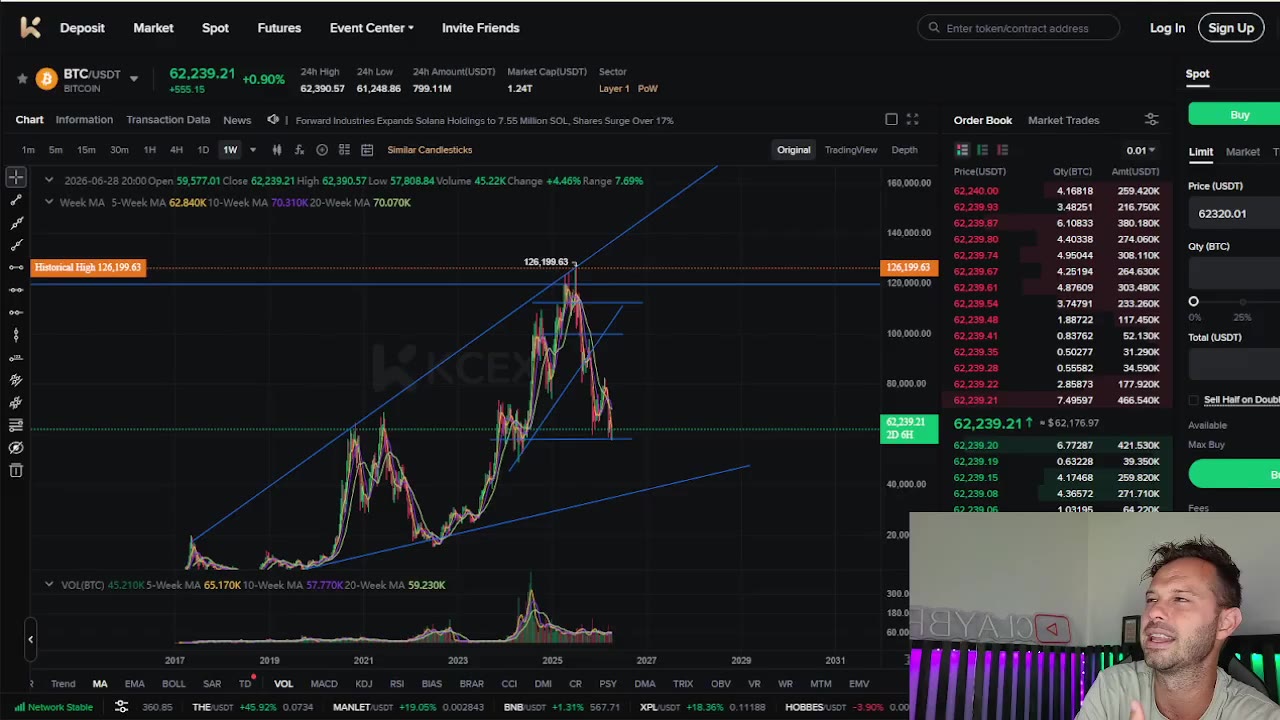Collapse the VOL(BTC) legend row

[x=48, y=584]
